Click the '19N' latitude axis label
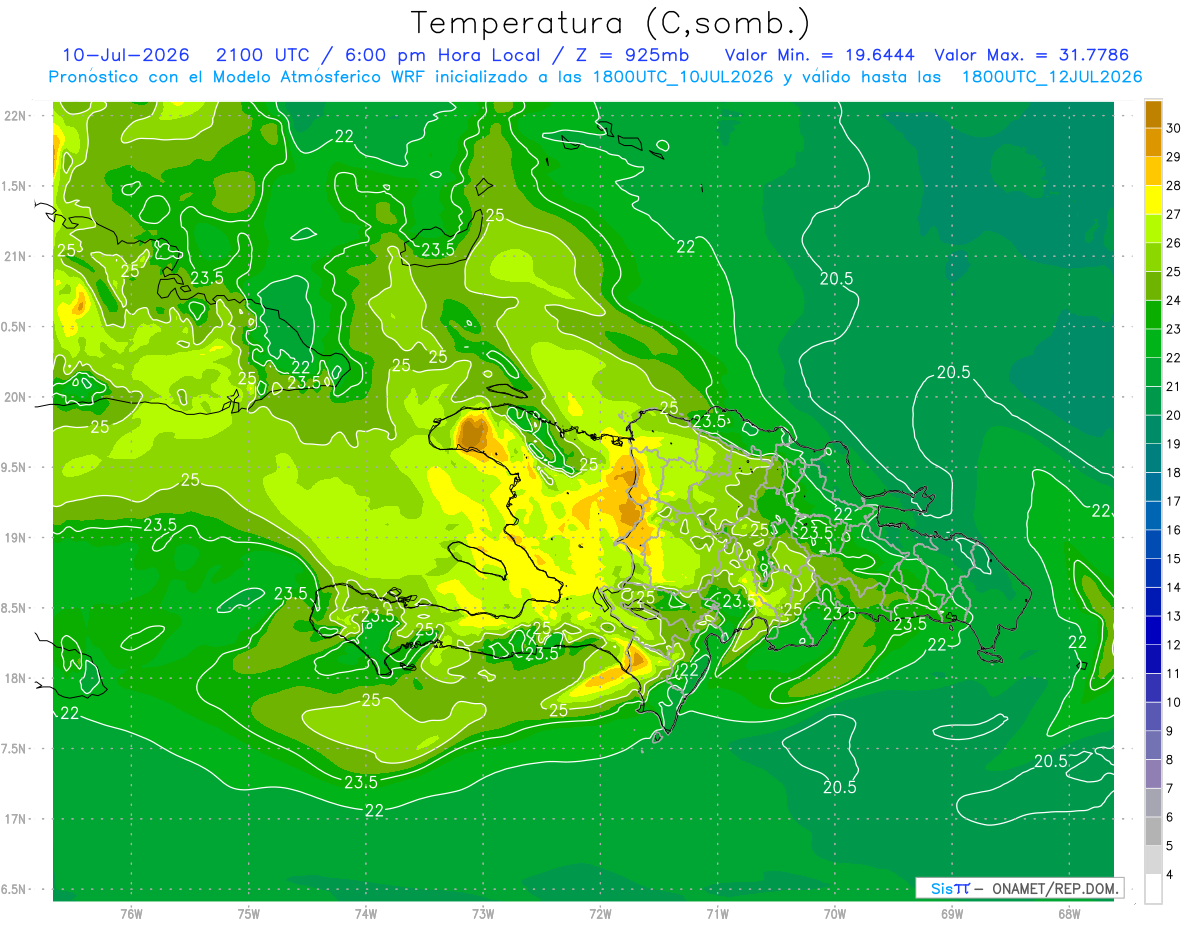Viewport: 1200px width, 927px height. coord(16,538)
